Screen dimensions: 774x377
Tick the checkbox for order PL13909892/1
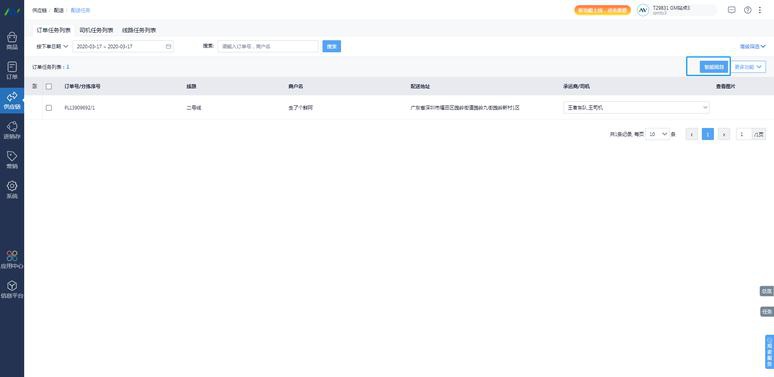(x=48, y=108)
